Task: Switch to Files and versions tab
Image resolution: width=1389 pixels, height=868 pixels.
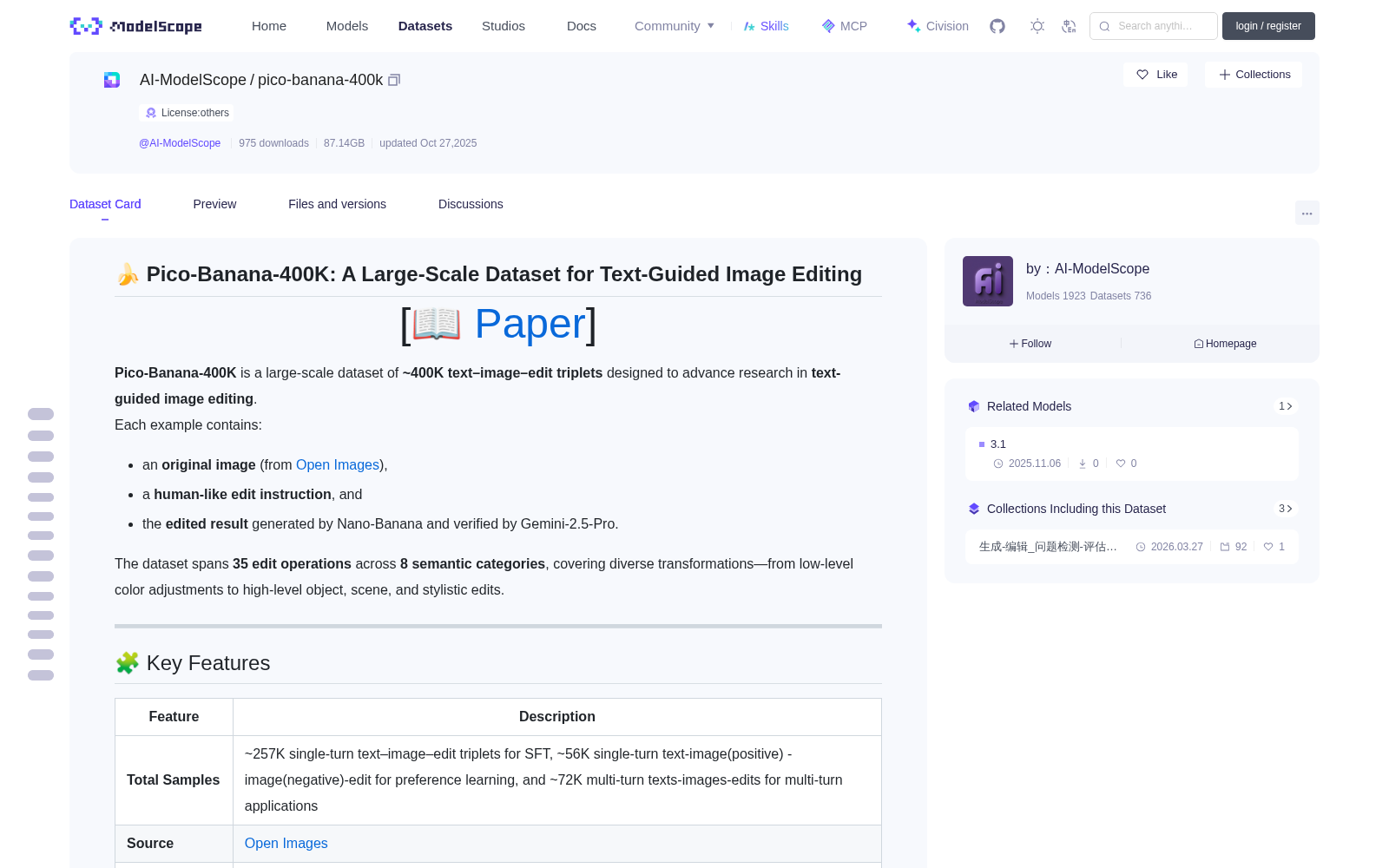Action: pyautogui.click(x=337, y=204)
